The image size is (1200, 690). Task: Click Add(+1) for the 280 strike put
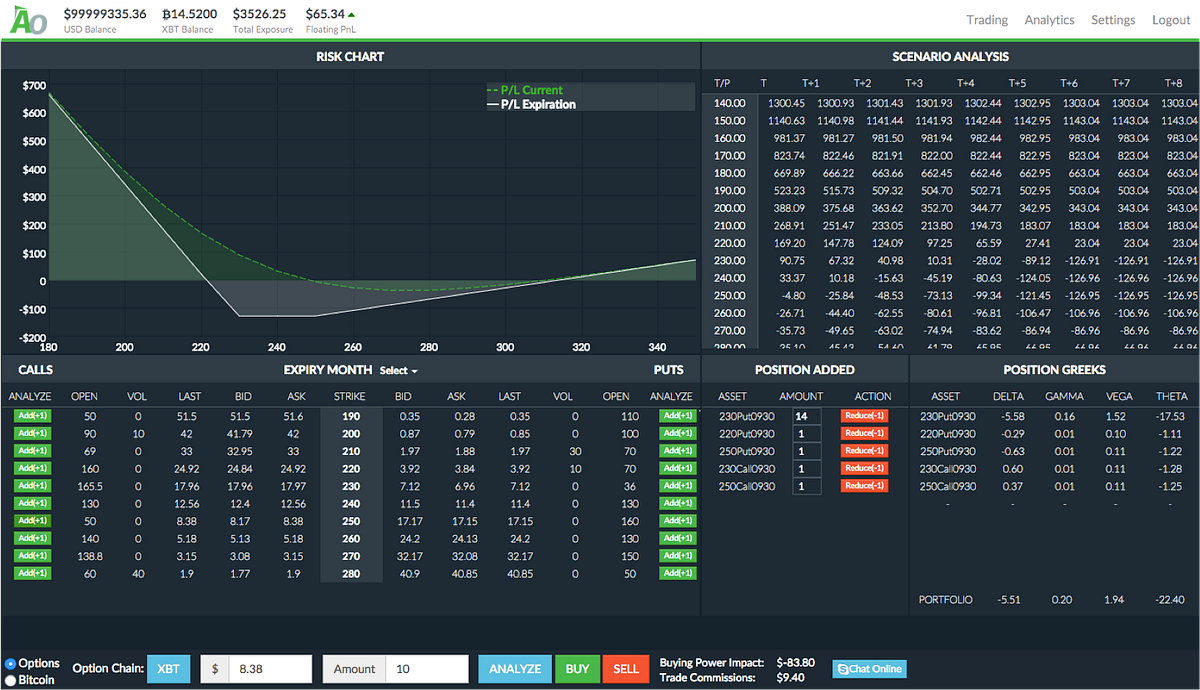677,573
